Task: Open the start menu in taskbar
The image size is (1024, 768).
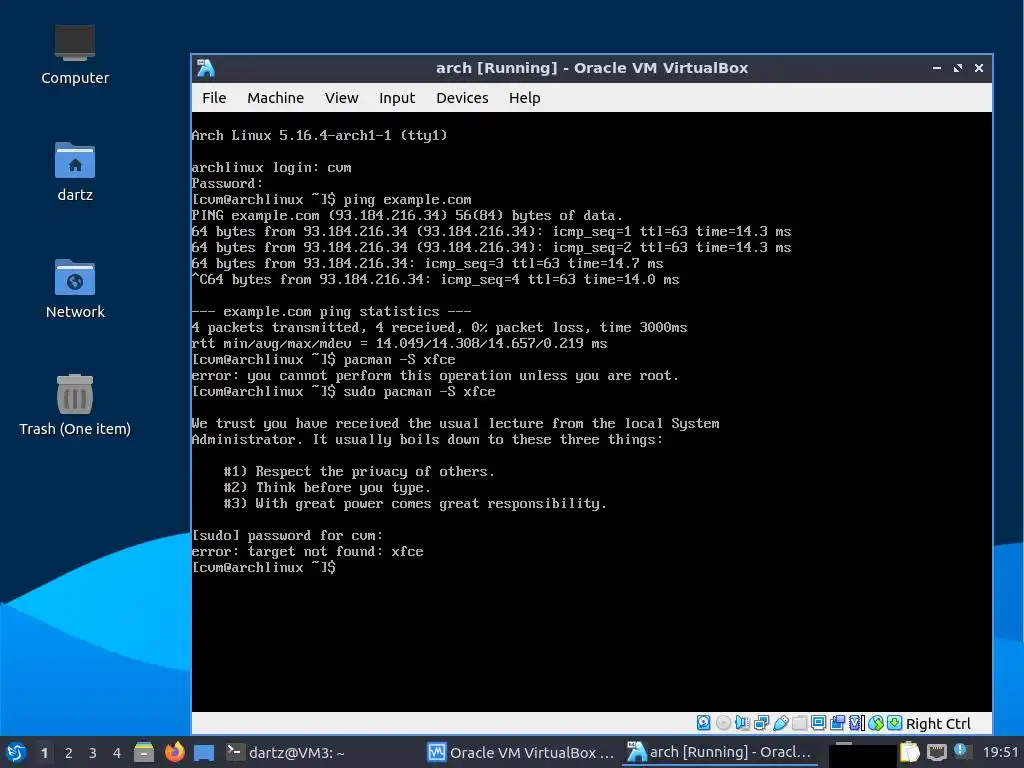Action: [16, 752]
